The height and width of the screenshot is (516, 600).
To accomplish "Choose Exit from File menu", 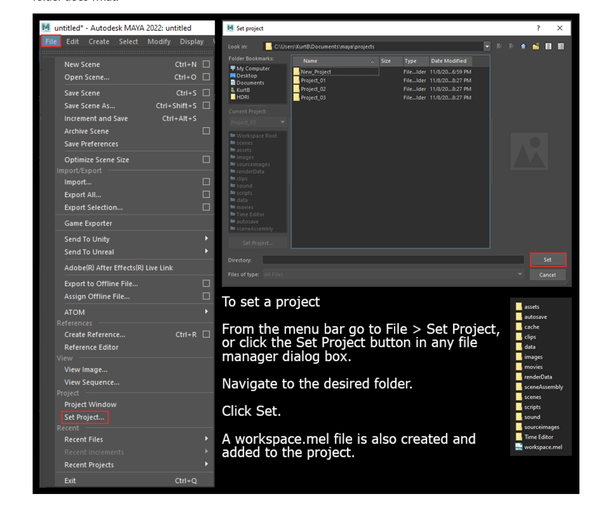I will point(70,481).
